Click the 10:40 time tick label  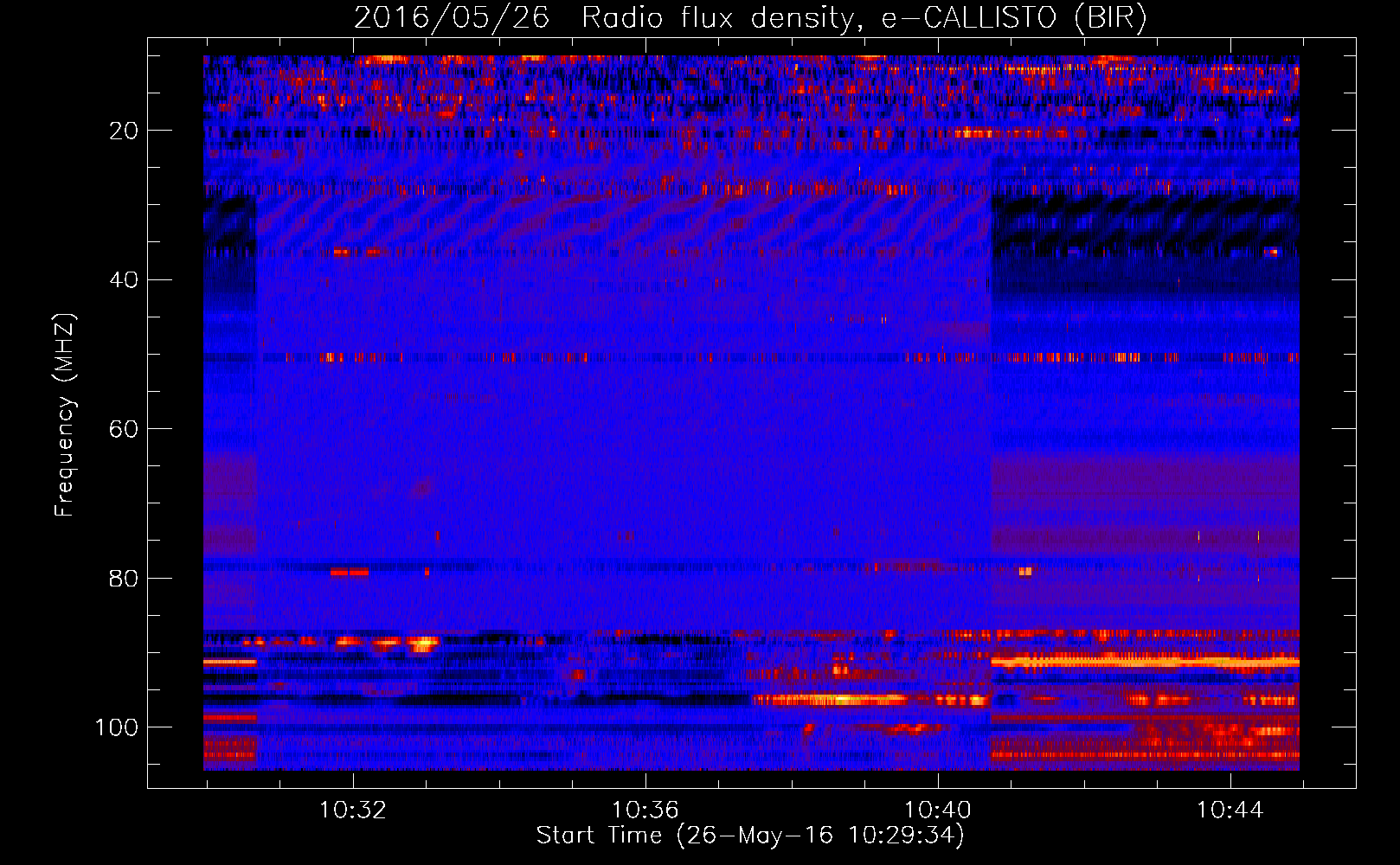click(x=938, y=811)
